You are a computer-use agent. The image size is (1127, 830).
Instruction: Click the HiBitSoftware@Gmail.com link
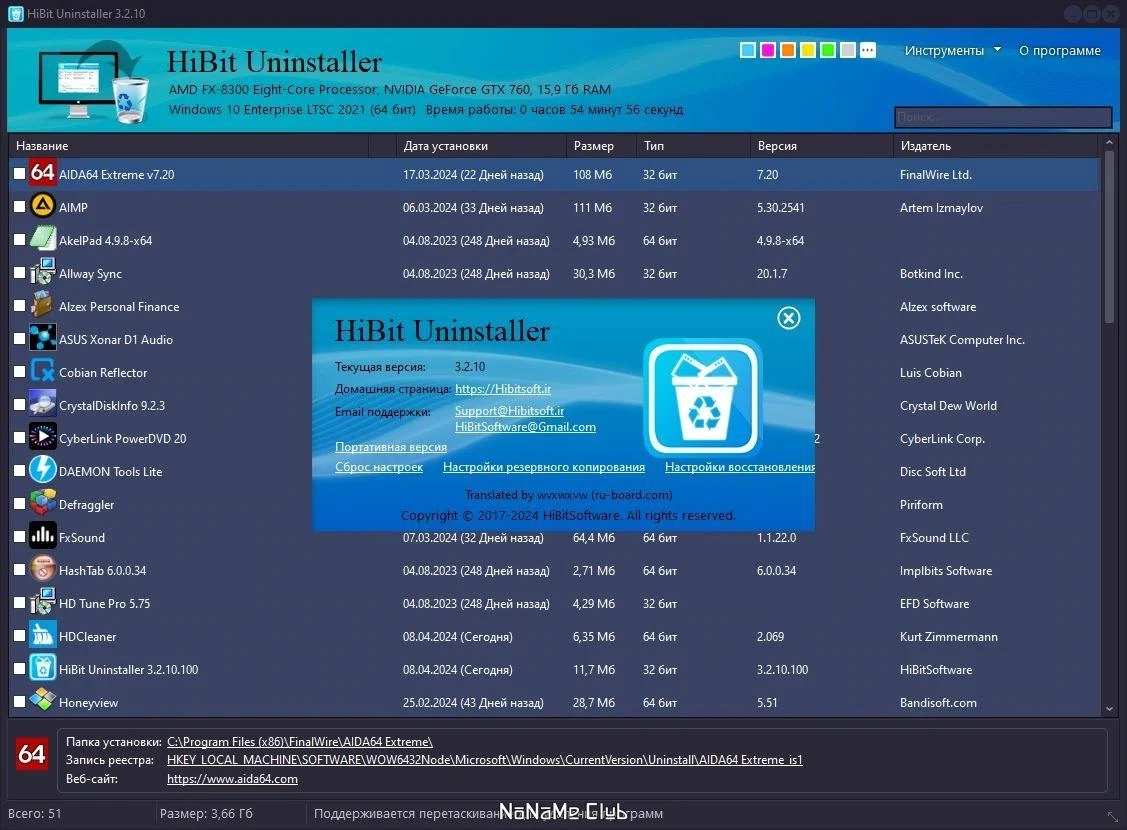pos(525,427)
